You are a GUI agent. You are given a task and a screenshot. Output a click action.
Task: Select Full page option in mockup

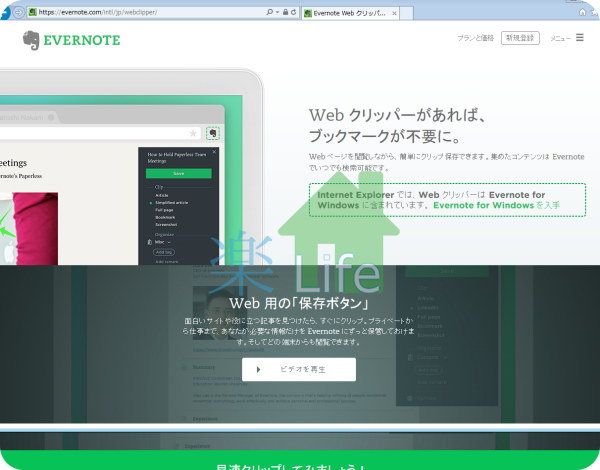(164, 210)
